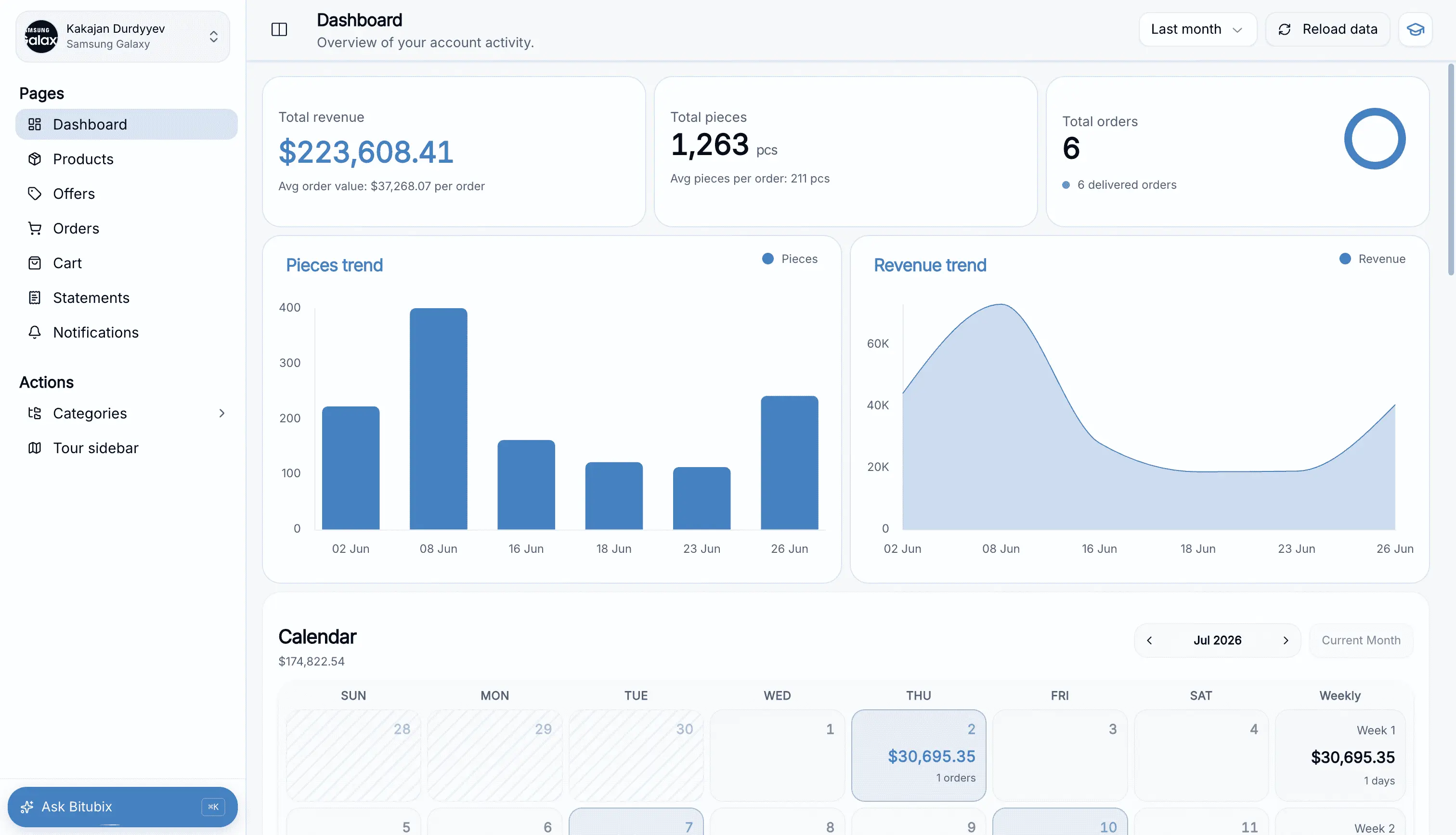The height and width of the screenshot is (835, 1456).
Task: Select July 3 calendar cell
Action: pos(1060,755)
